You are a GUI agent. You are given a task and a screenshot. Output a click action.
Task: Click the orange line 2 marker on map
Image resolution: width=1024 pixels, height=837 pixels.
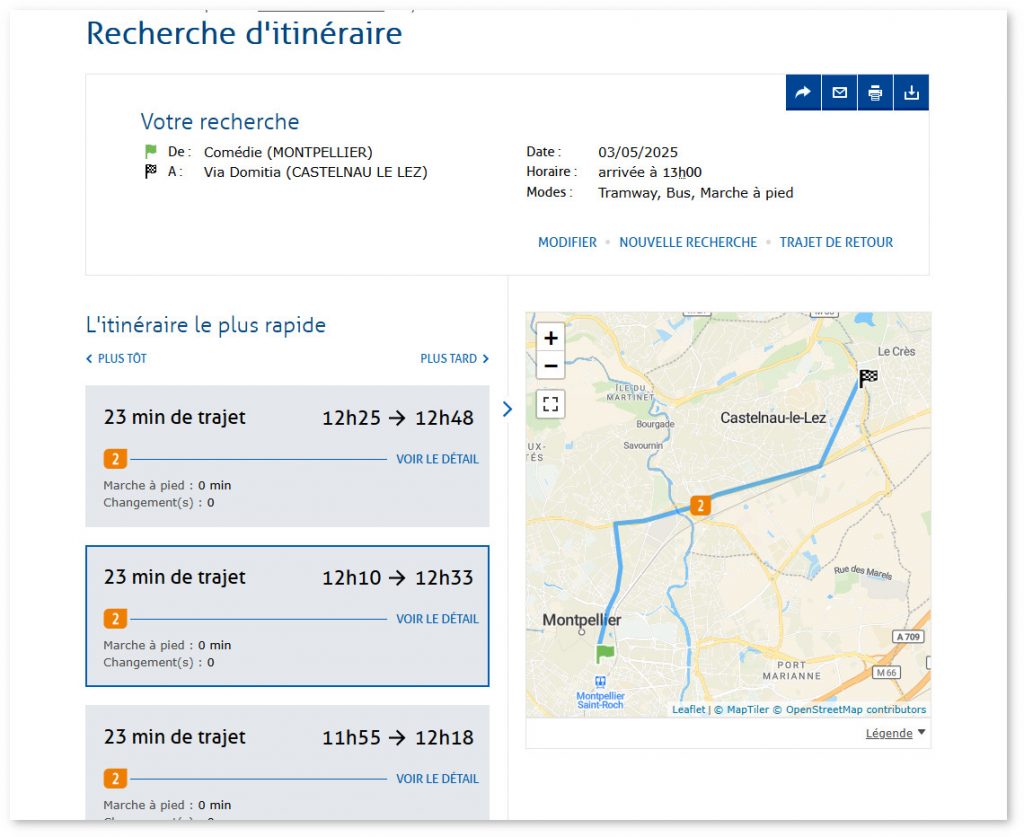tap(700, 505)
